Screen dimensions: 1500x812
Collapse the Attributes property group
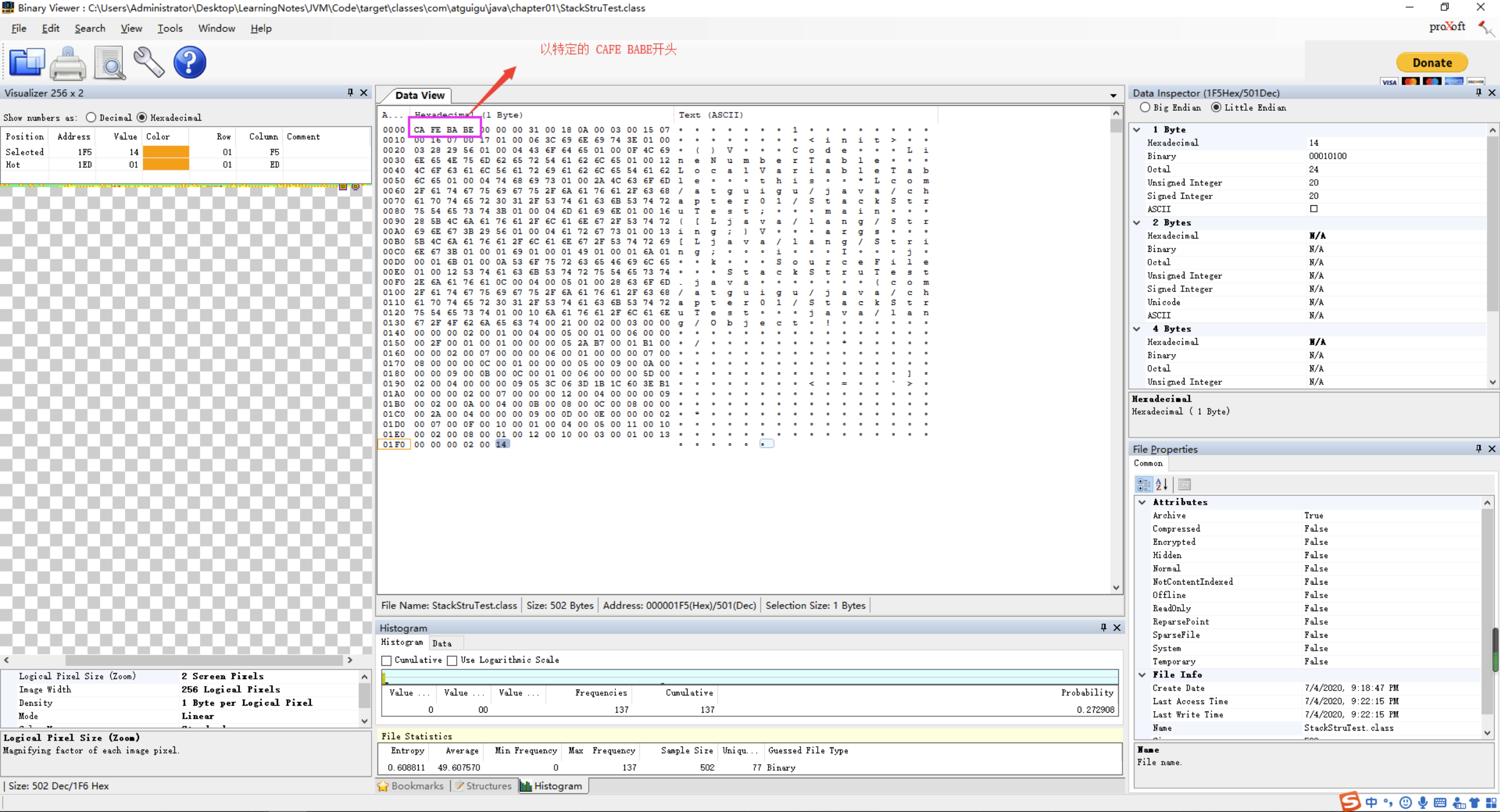pyautogui.click(x=1142, y=502)
